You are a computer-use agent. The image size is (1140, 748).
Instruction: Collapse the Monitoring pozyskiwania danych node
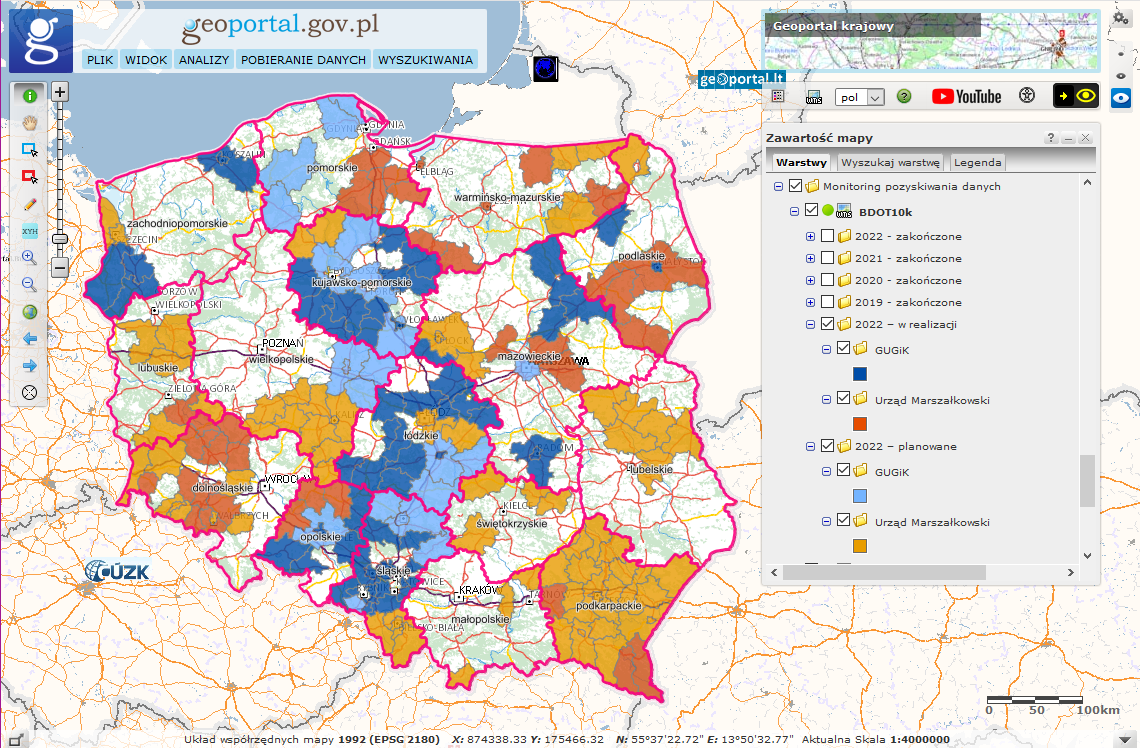click(x=778, y=186)
